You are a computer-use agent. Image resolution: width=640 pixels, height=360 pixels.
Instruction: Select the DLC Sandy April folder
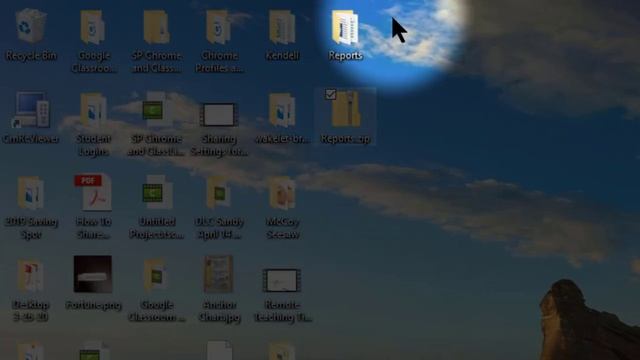tap(219, 193)
